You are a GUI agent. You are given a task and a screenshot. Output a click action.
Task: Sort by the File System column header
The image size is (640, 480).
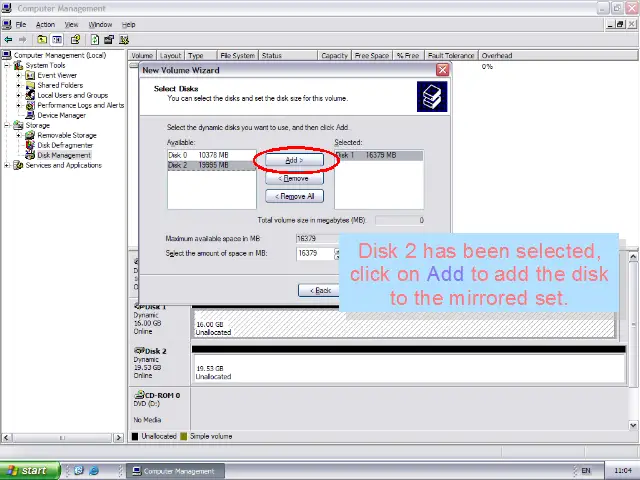coord(238,56)
